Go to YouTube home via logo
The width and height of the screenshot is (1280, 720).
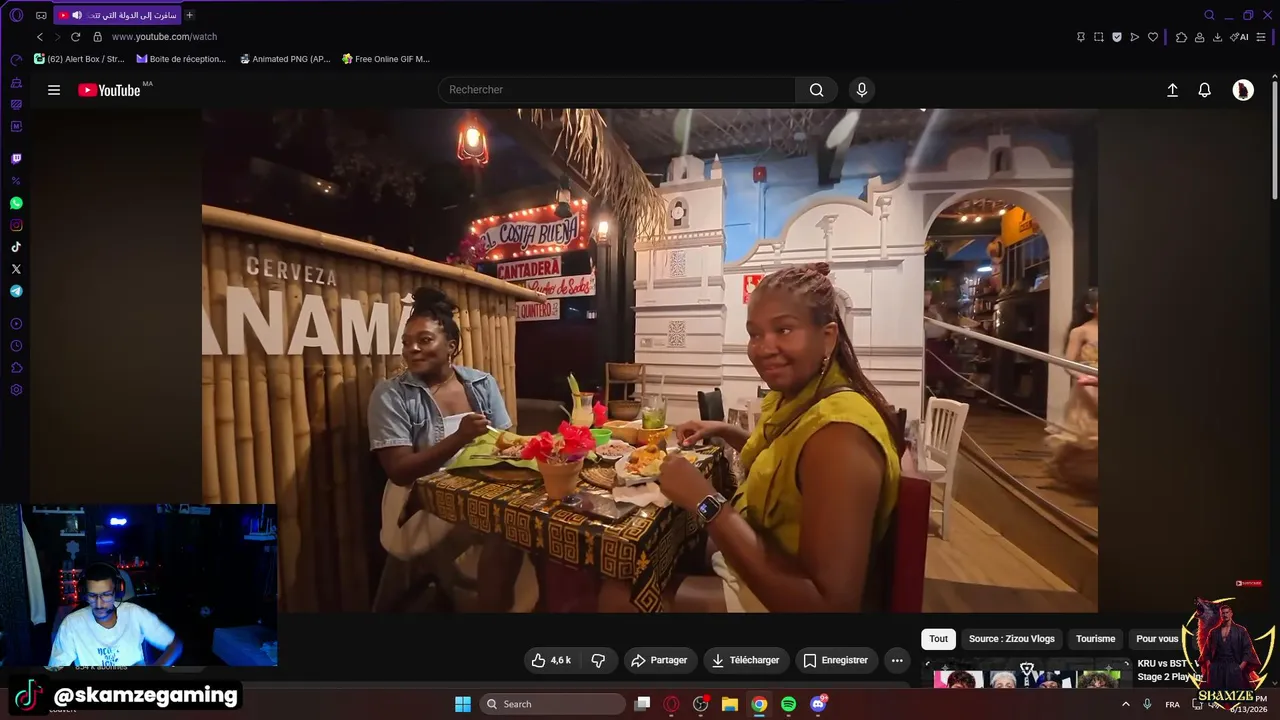tap(110, 90)
